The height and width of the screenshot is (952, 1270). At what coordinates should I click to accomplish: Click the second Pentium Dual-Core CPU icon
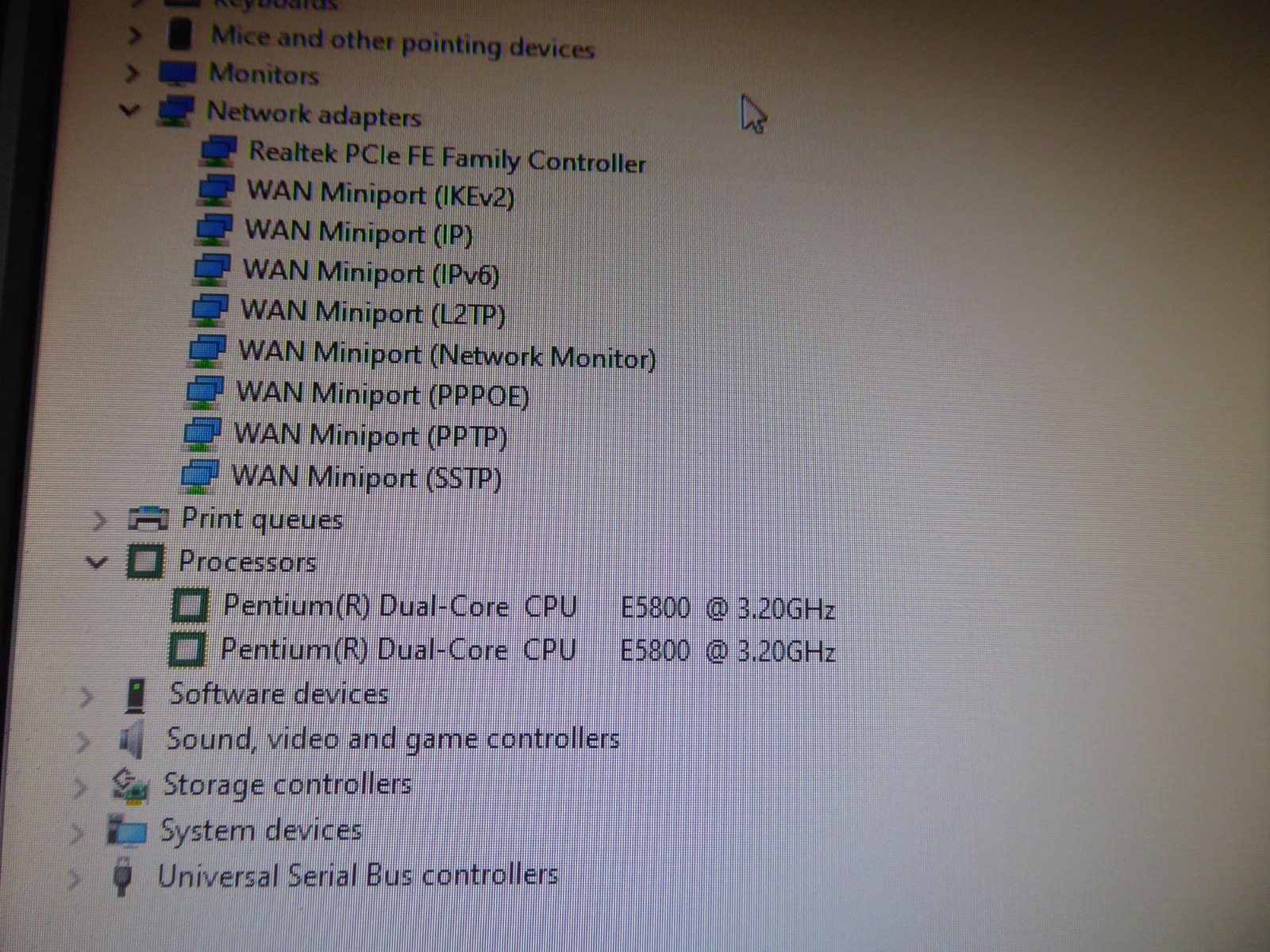point(187,649)
